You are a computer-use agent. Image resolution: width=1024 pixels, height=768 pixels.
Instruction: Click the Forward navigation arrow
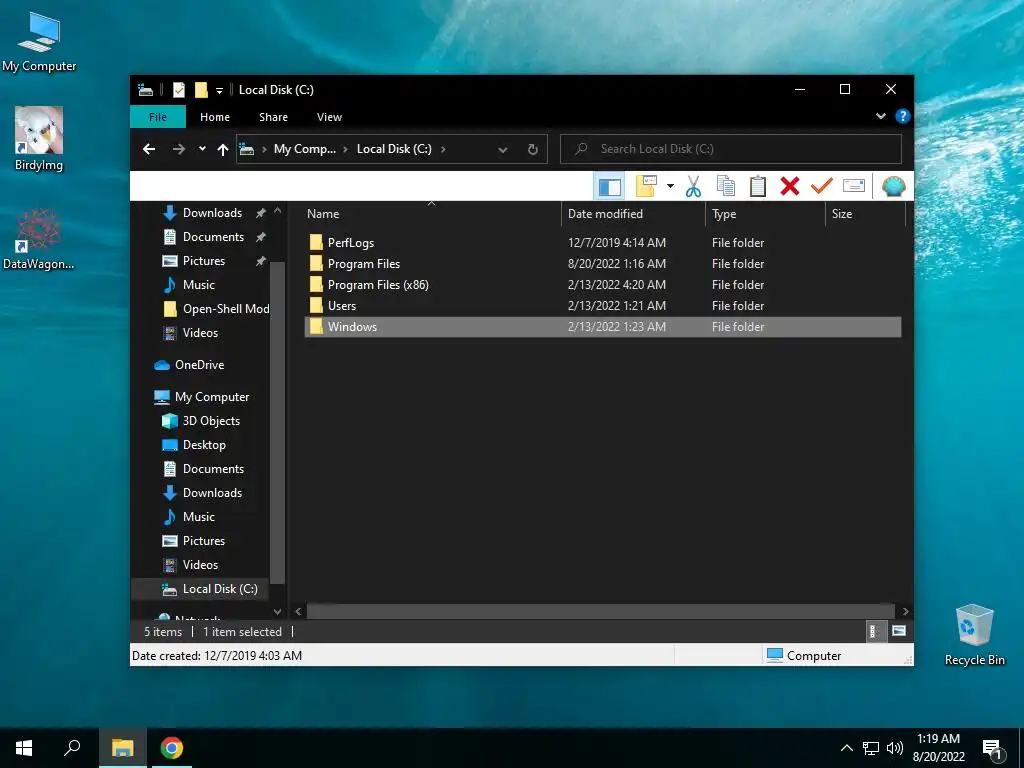click(x=178, y=149)
